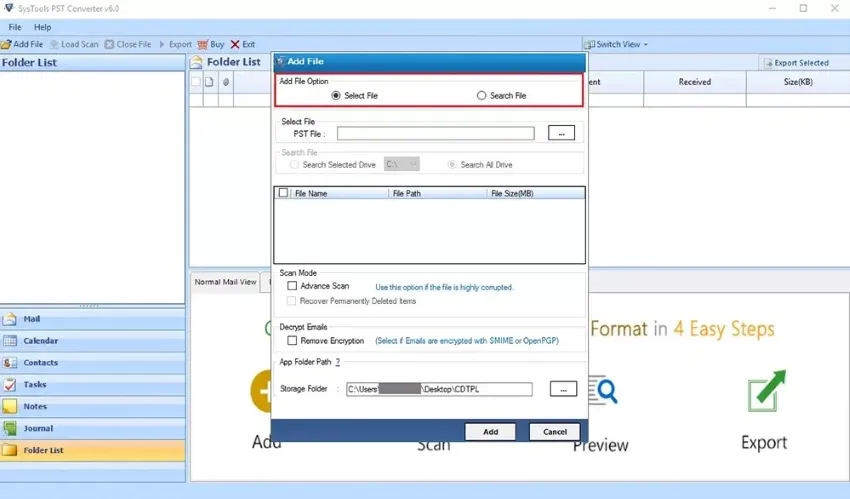Screen dimensions: 850x499
Task: Select Folder List in the sidebar
Action: coord(93,450)
